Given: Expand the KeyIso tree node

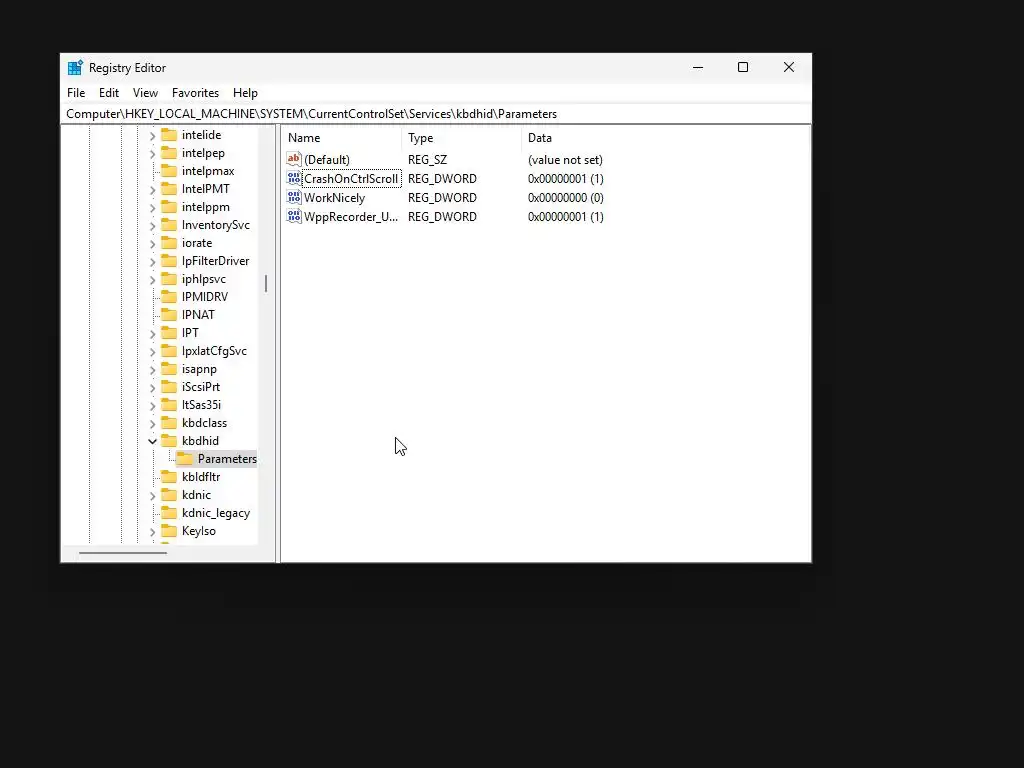Looking at the screenshot, I should pyautogui.click(x=152, y=532).
